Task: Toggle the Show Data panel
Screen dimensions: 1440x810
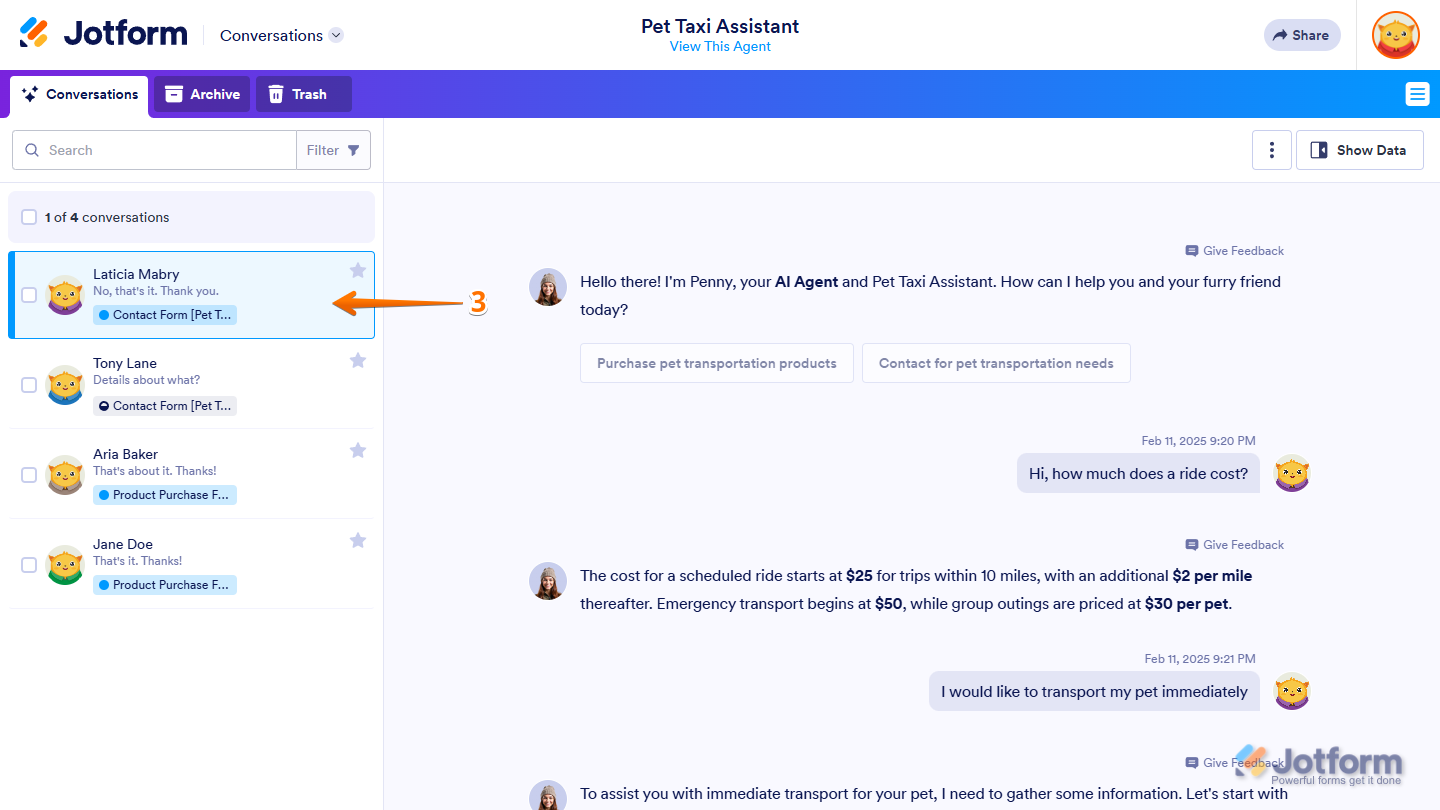Action: click(x=1359, y=150)
